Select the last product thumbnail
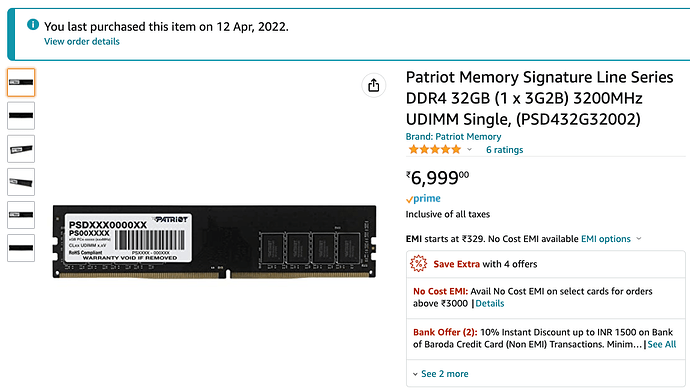690x391 pixels. (21, 248)
